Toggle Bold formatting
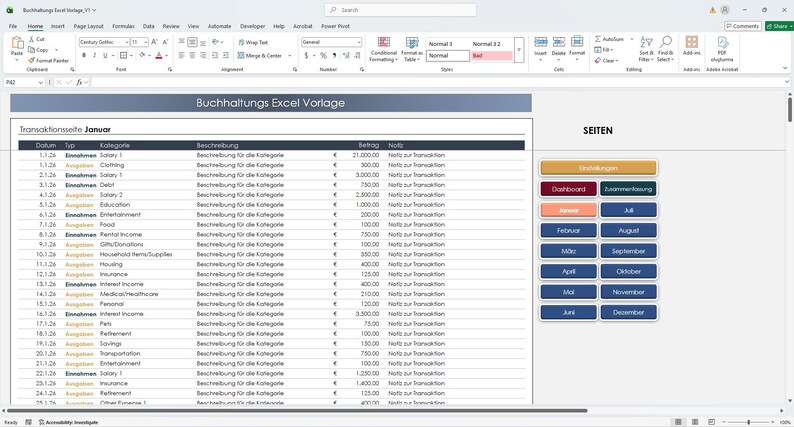Viewport: 794px width, 427px height. click(x=84, y=55)
